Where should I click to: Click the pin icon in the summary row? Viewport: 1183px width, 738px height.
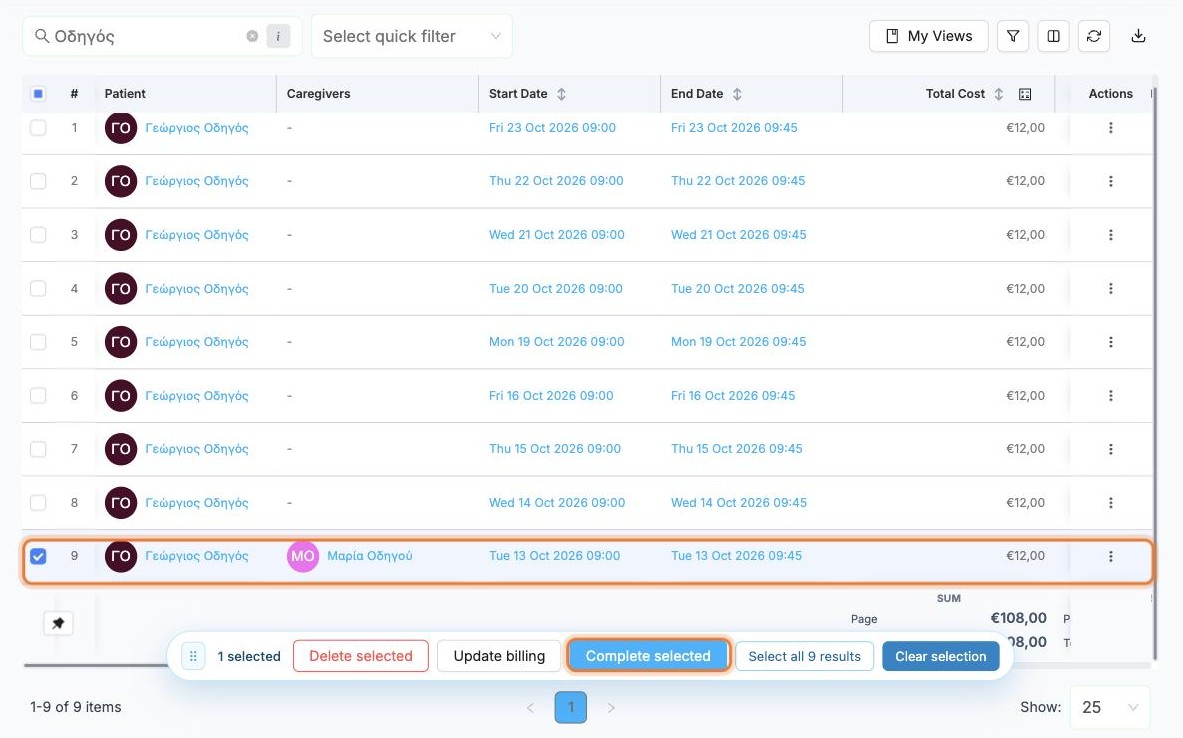[x=58, y=623]
